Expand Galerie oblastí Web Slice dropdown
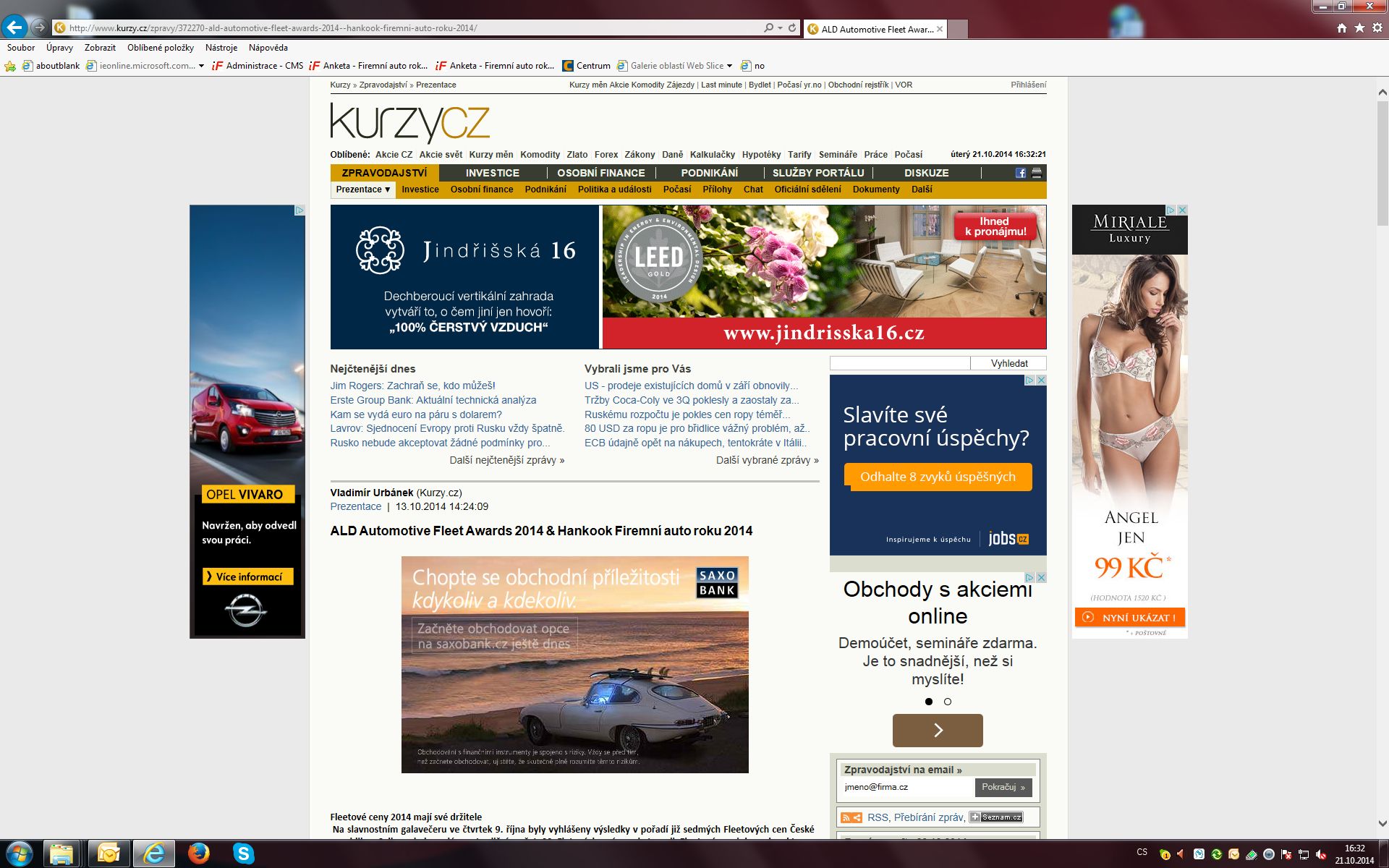The image size is (1389, 868). pos(729,66)
